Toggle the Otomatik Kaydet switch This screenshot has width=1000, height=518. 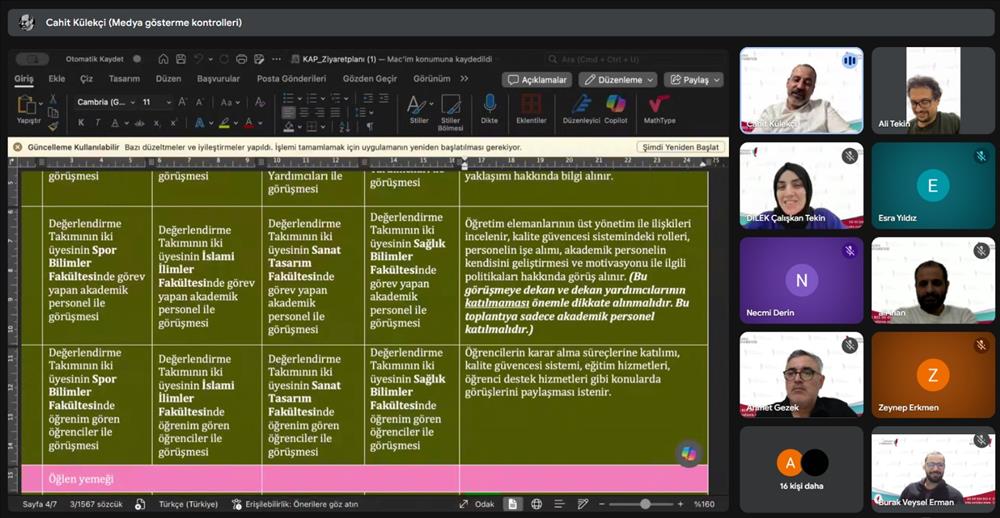(32, 59)
